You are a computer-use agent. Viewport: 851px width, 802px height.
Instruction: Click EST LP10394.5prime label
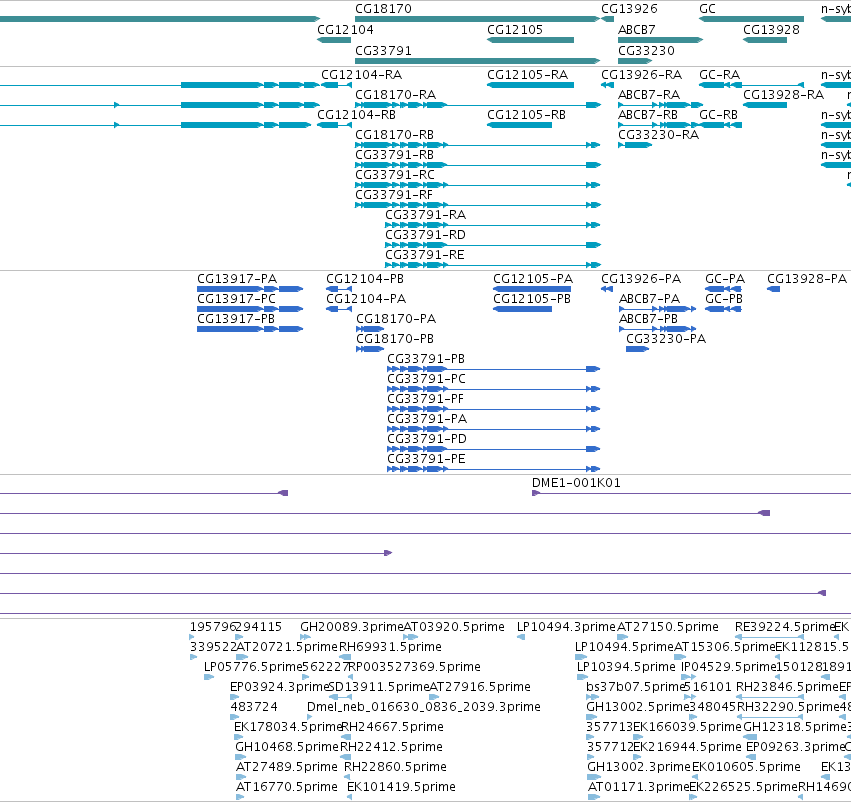tap(626, 666)
